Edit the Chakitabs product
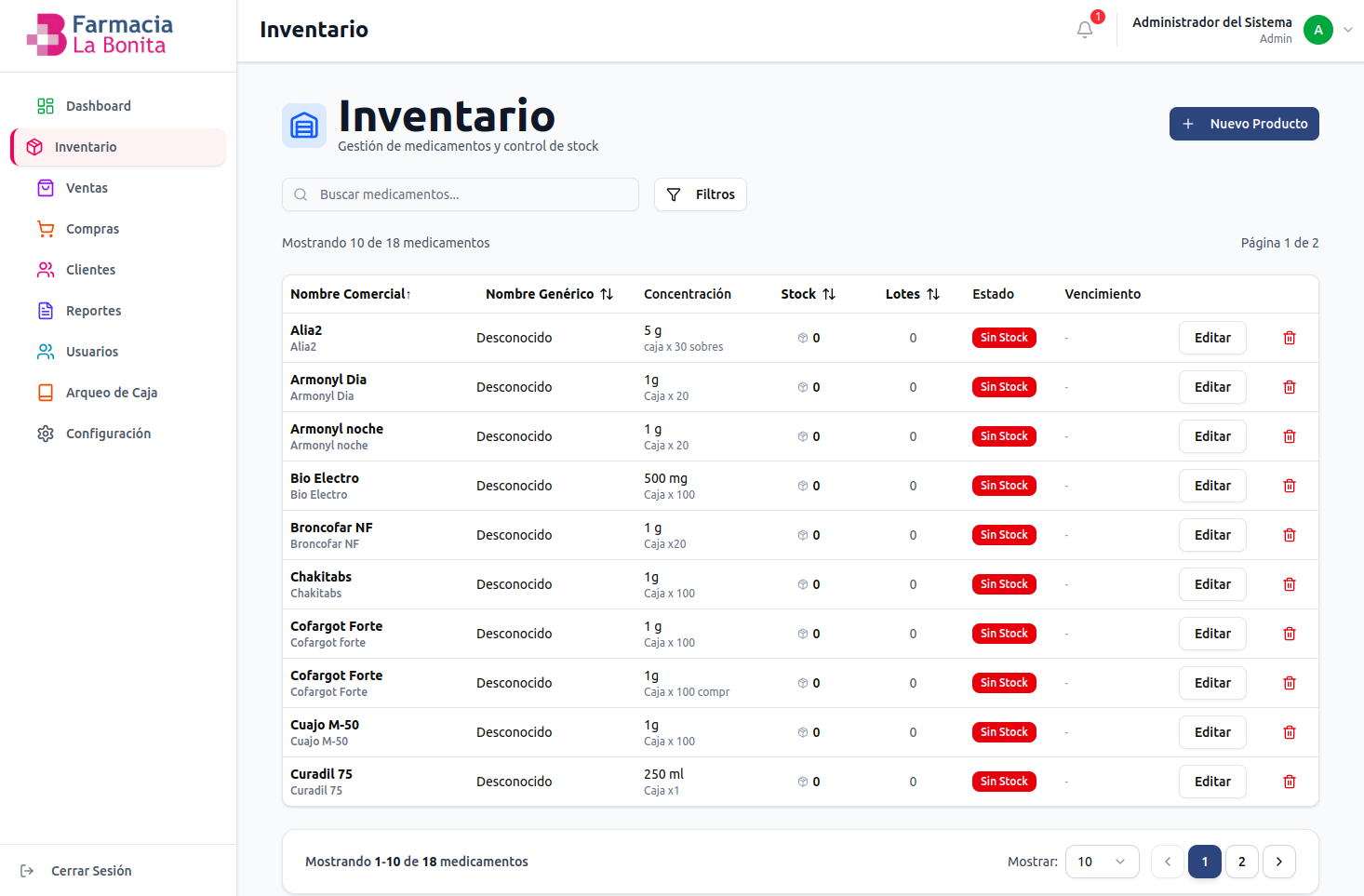This screenshot has width=1364, height=896. 1212,584
